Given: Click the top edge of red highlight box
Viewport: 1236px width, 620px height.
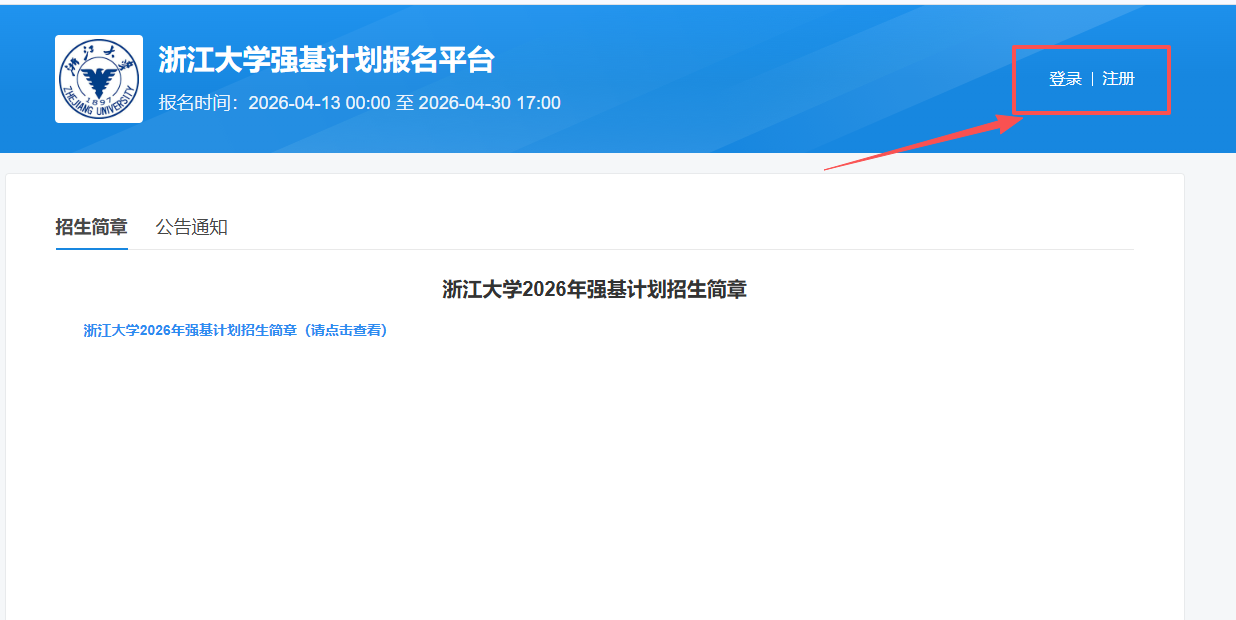Looking at the screenshot, I should tap(1091, 47).
